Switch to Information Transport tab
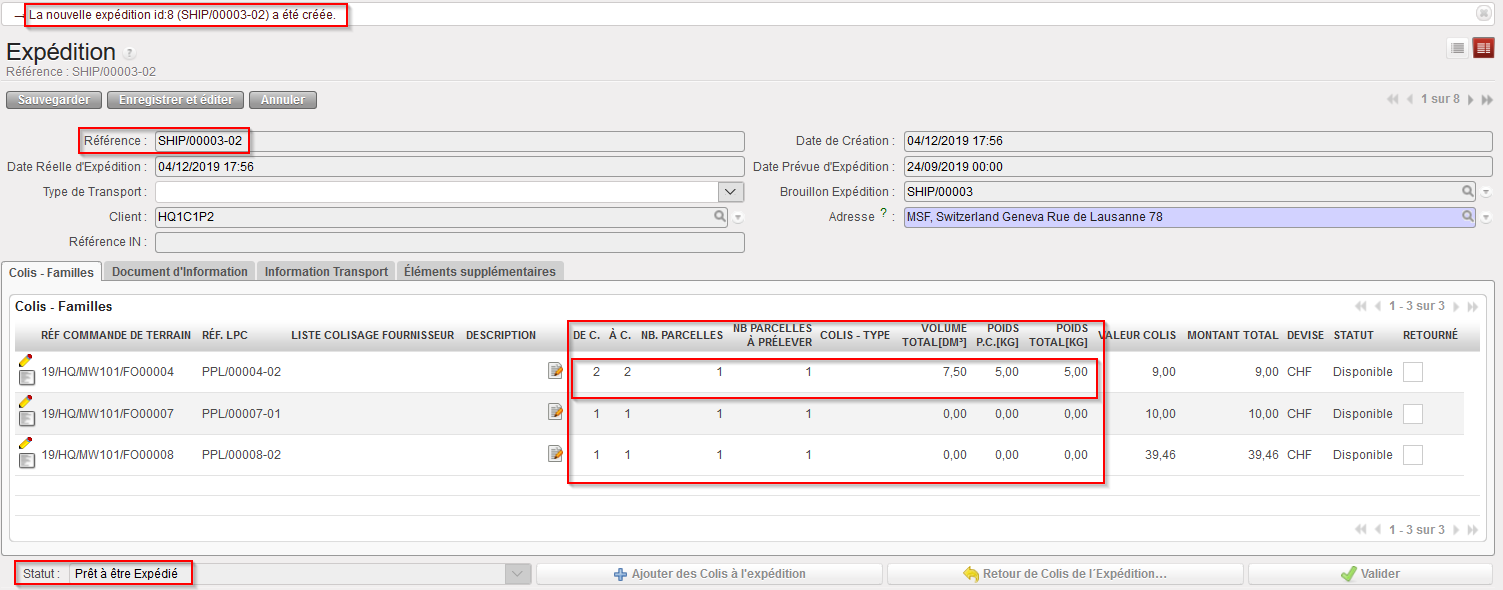This screenshot has width=1503, height=590. tap(326, 272)
